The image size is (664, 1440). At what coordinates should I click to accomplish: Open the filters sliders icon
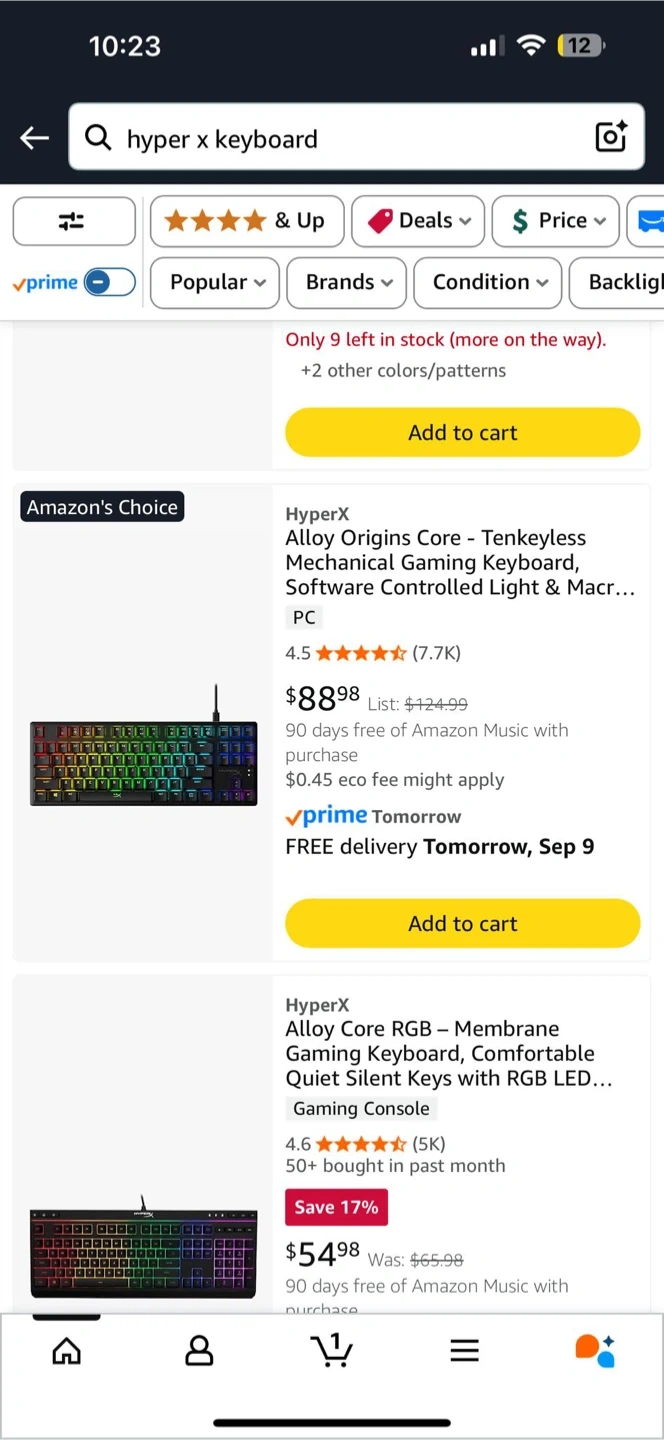(73, 221)
